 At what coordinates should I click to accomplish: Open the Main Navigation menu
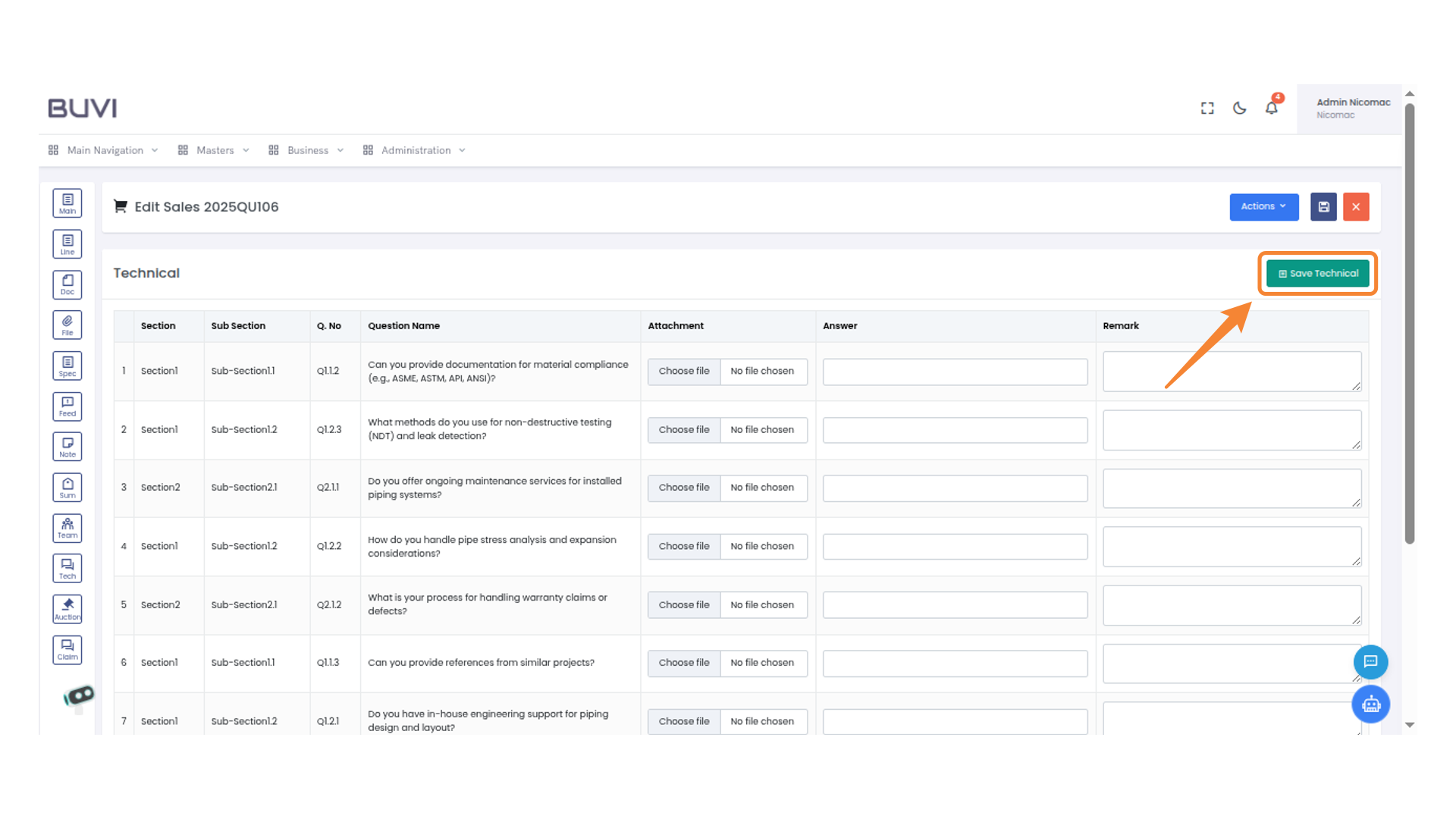104,150
